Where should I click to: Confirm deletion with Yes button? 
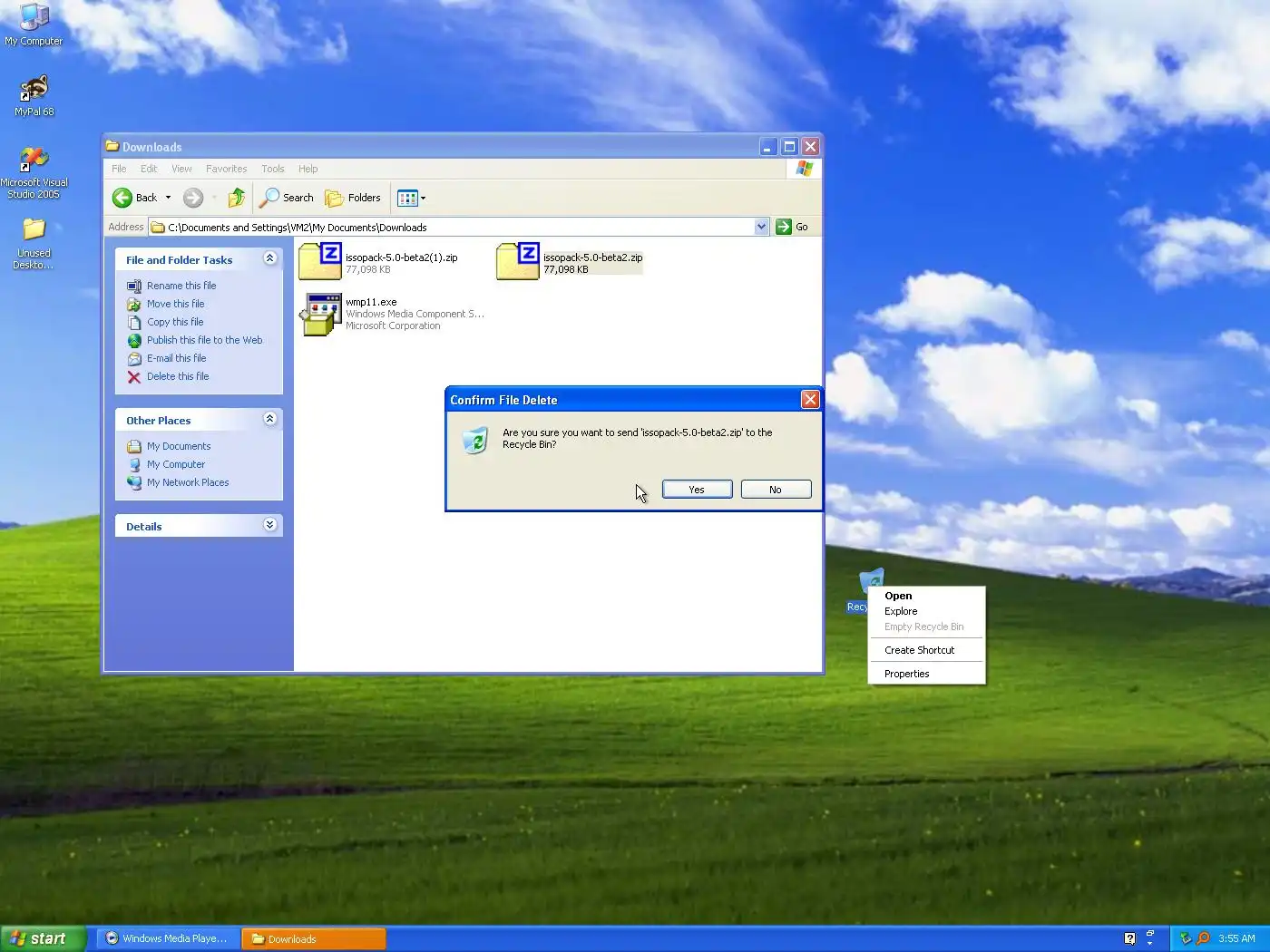pos(697,490)
